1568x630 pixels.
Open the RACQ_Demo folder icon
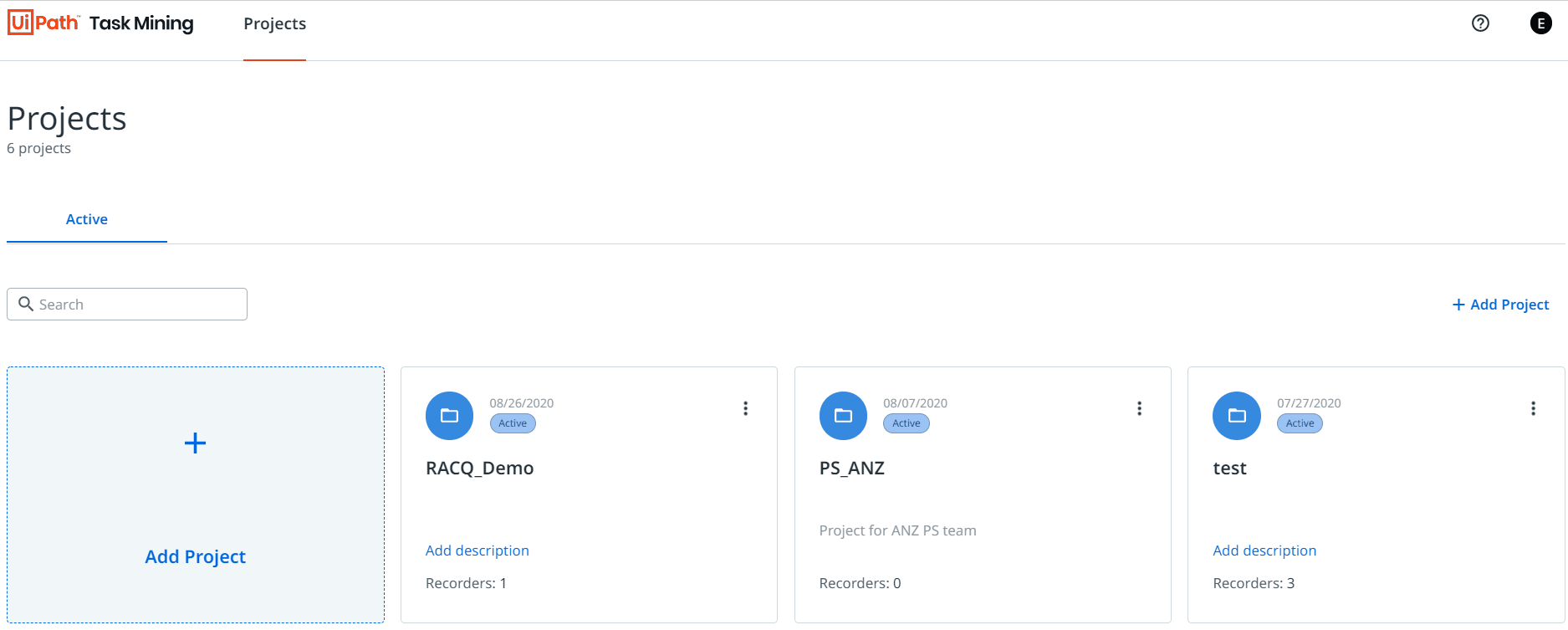pyautogui.click(x=450, y=416)
